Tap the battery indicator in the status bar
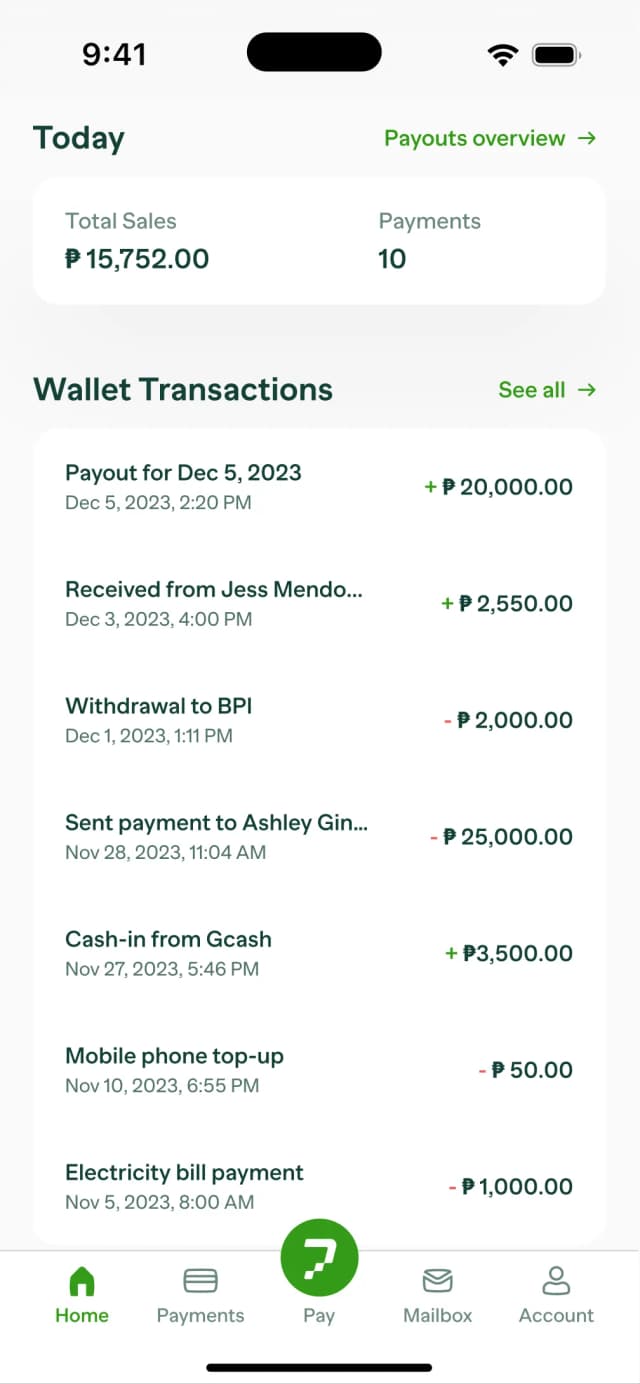 (x=553, y=55)
